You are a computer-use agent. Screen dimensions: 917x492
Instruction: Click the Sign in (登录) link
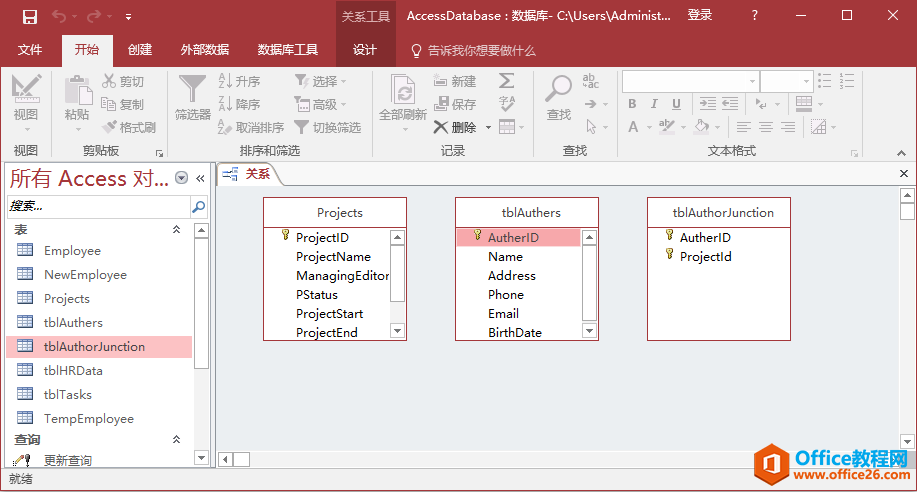point(700,16)
